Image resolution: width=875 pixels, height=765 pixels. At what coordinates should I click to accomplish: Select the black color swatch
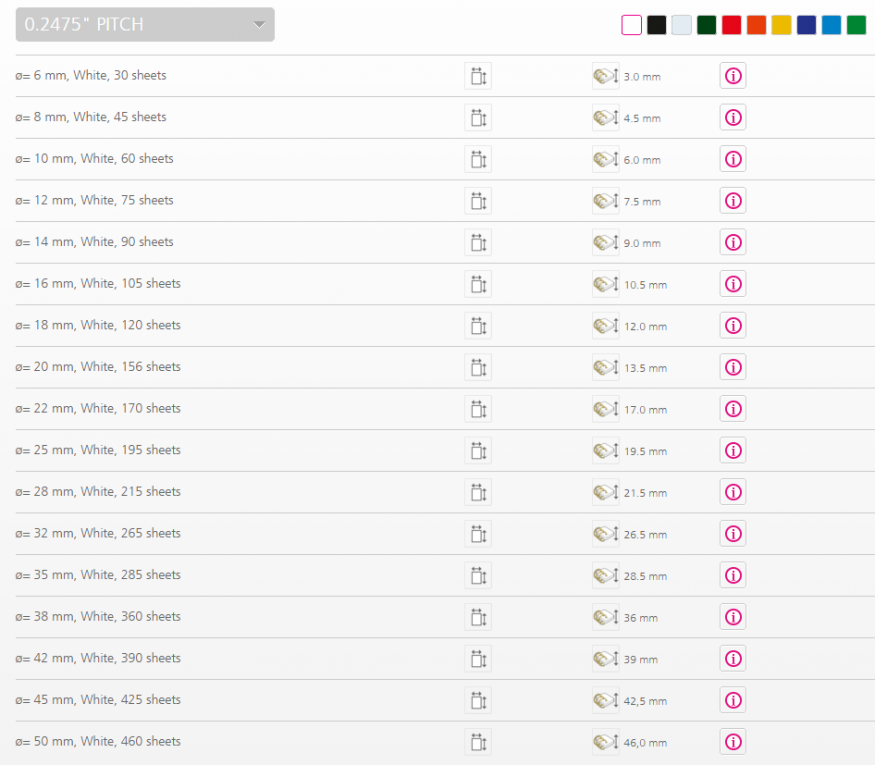click(x=656, y=25)
